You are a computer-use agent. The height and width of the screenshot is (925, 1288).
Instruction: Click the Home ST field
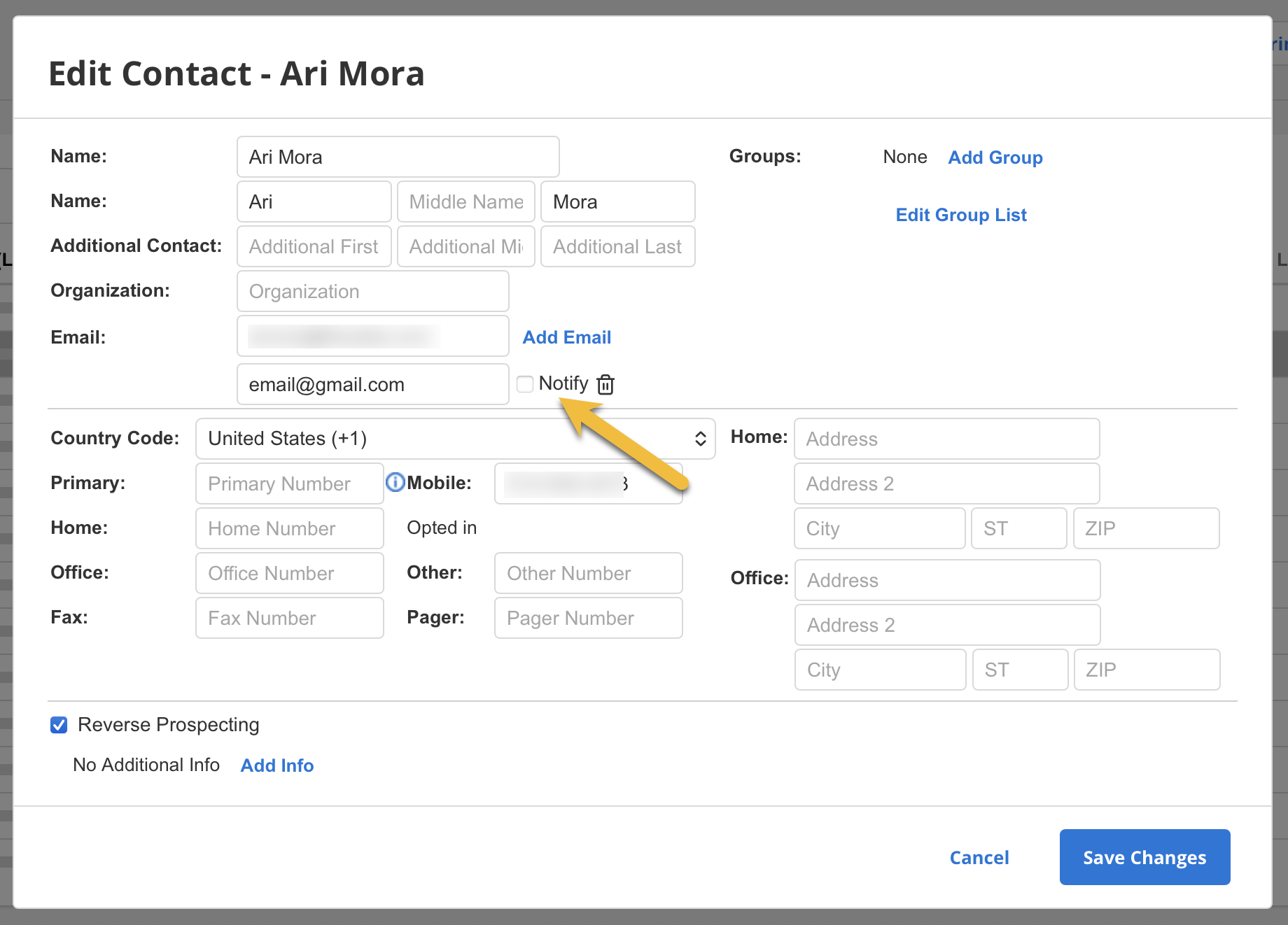click(x=1019, y=528)
